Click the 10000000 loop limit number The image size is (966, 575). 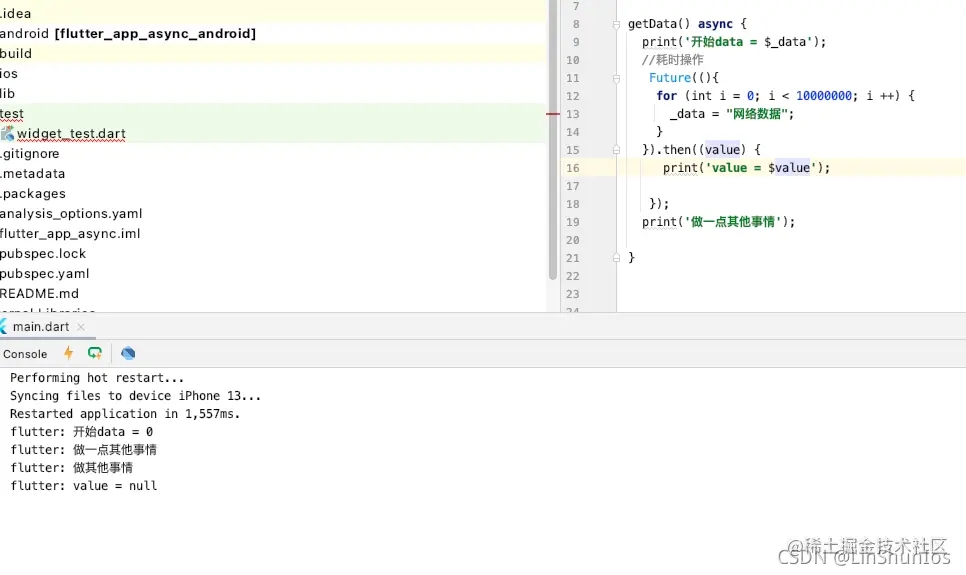[x=824, y=96]
